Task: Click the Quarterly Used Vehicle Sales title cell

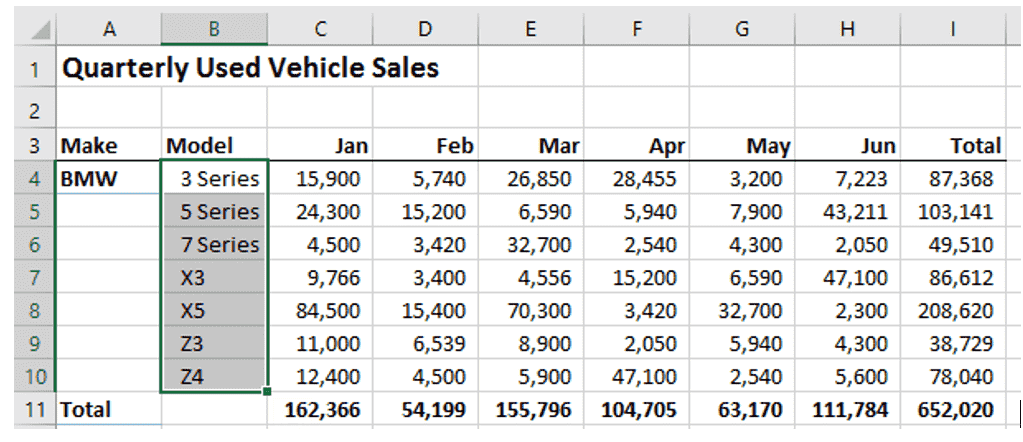Action: tap(250, 68)
